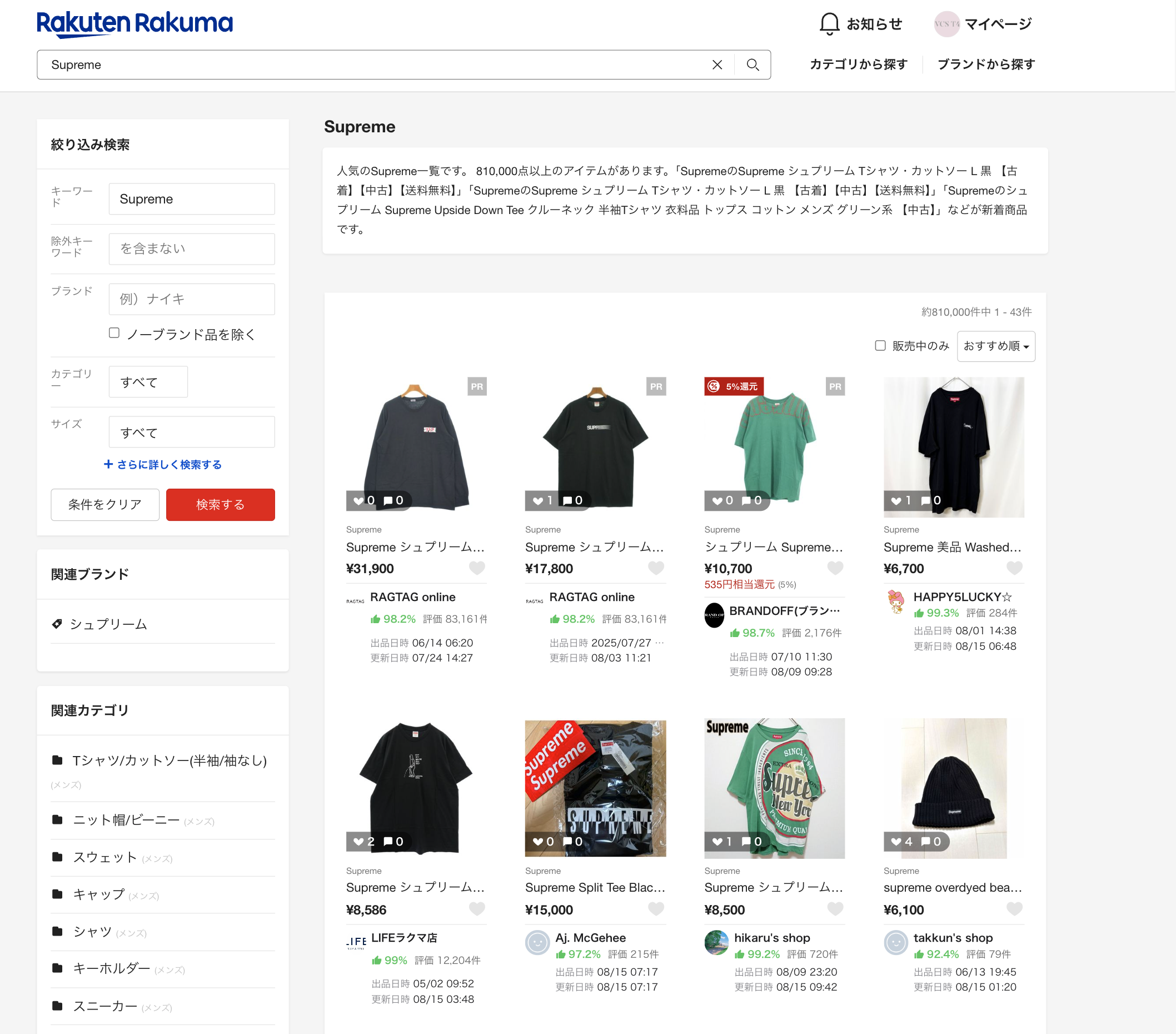1176x1034 pixels.
Task: Select シャツ related category
Action: point(92,932)
